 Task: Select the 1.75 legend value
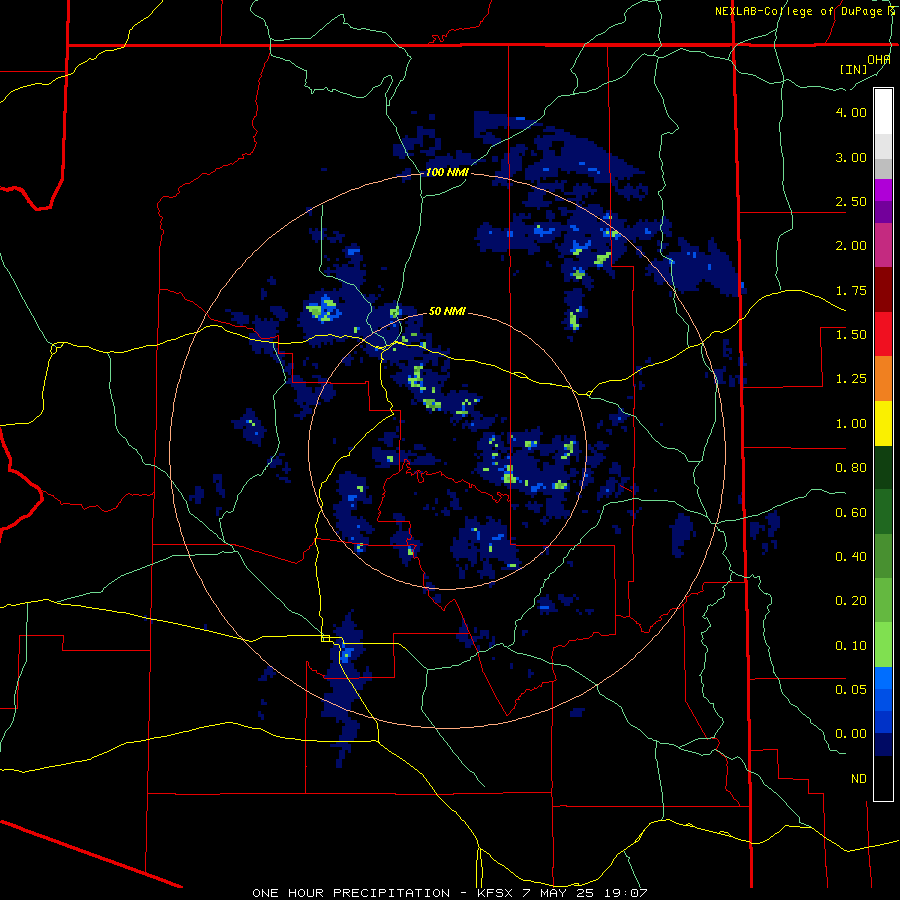(851, 290)
